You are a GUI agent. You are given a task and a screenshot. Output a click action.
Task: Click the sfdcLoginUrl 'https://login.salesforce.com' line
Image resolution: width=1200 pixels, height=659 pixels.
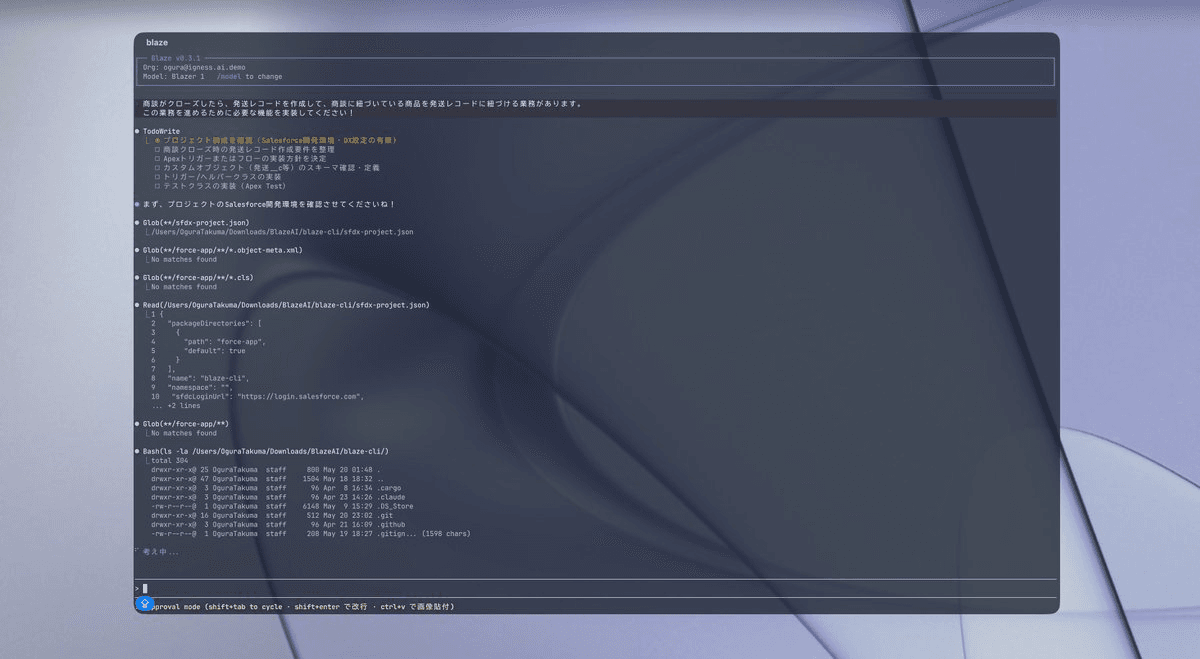266,396
